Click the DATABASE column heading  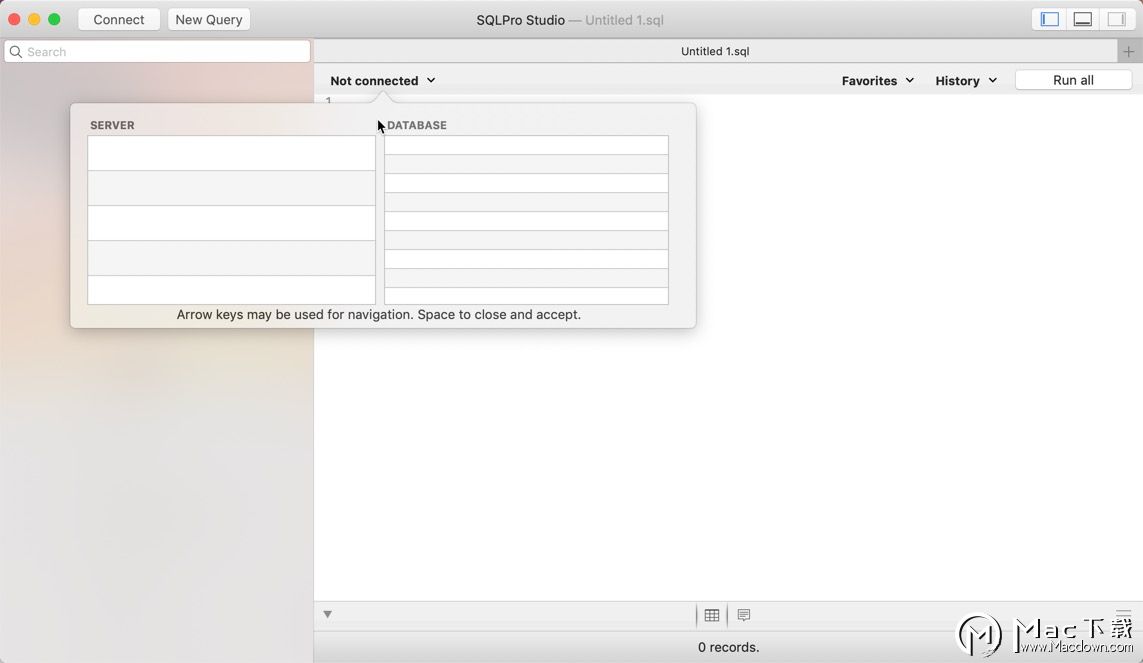(x=417, y=125)
